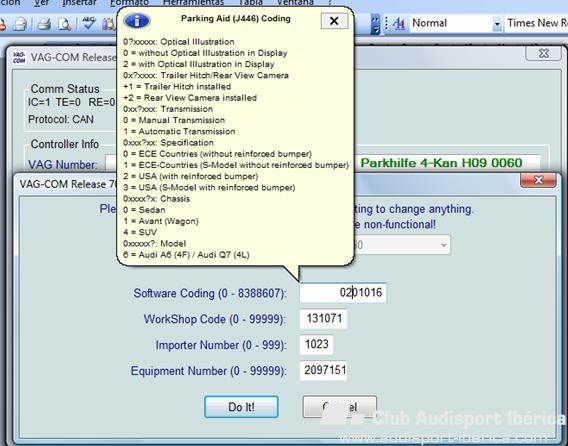Click toolbar options handle before styles

(x=376, y=24)
